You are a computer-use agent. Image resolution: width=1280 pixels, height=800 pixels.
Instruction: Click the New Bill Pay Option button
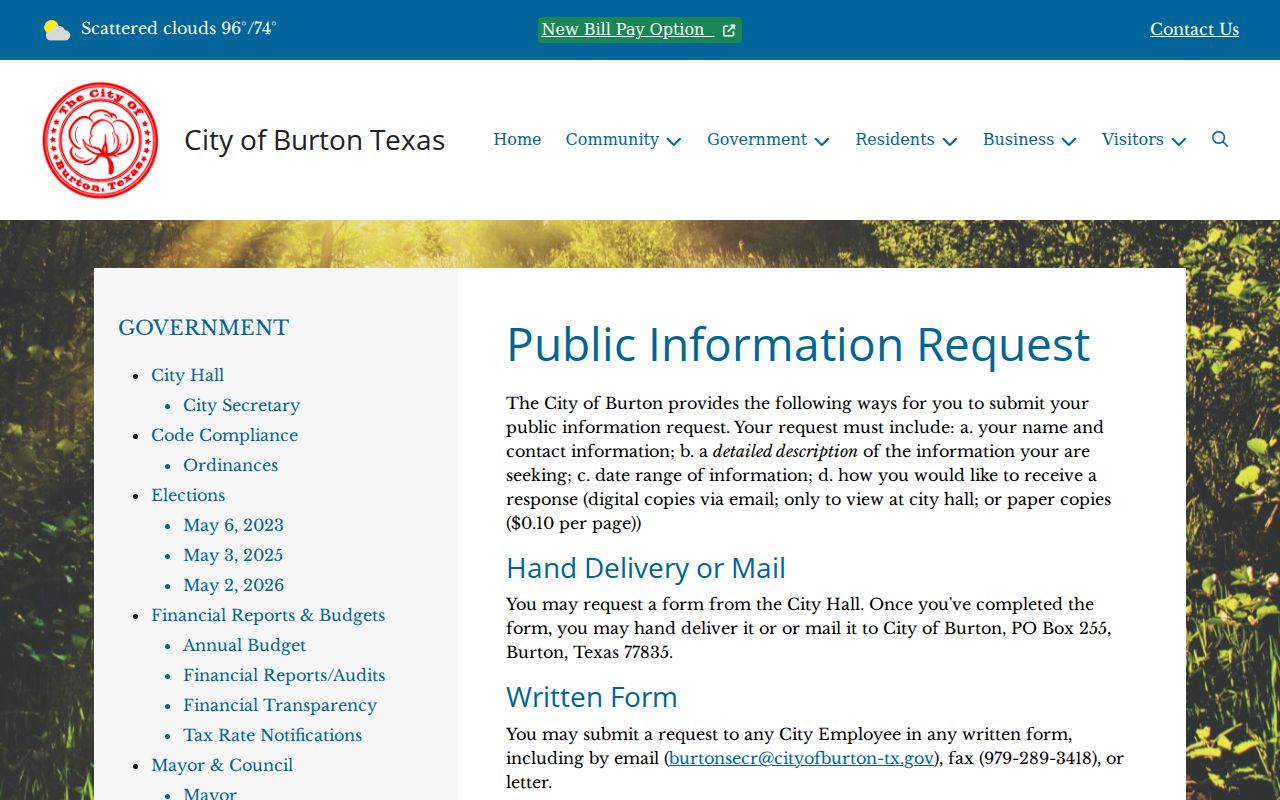tap(640, 30)
